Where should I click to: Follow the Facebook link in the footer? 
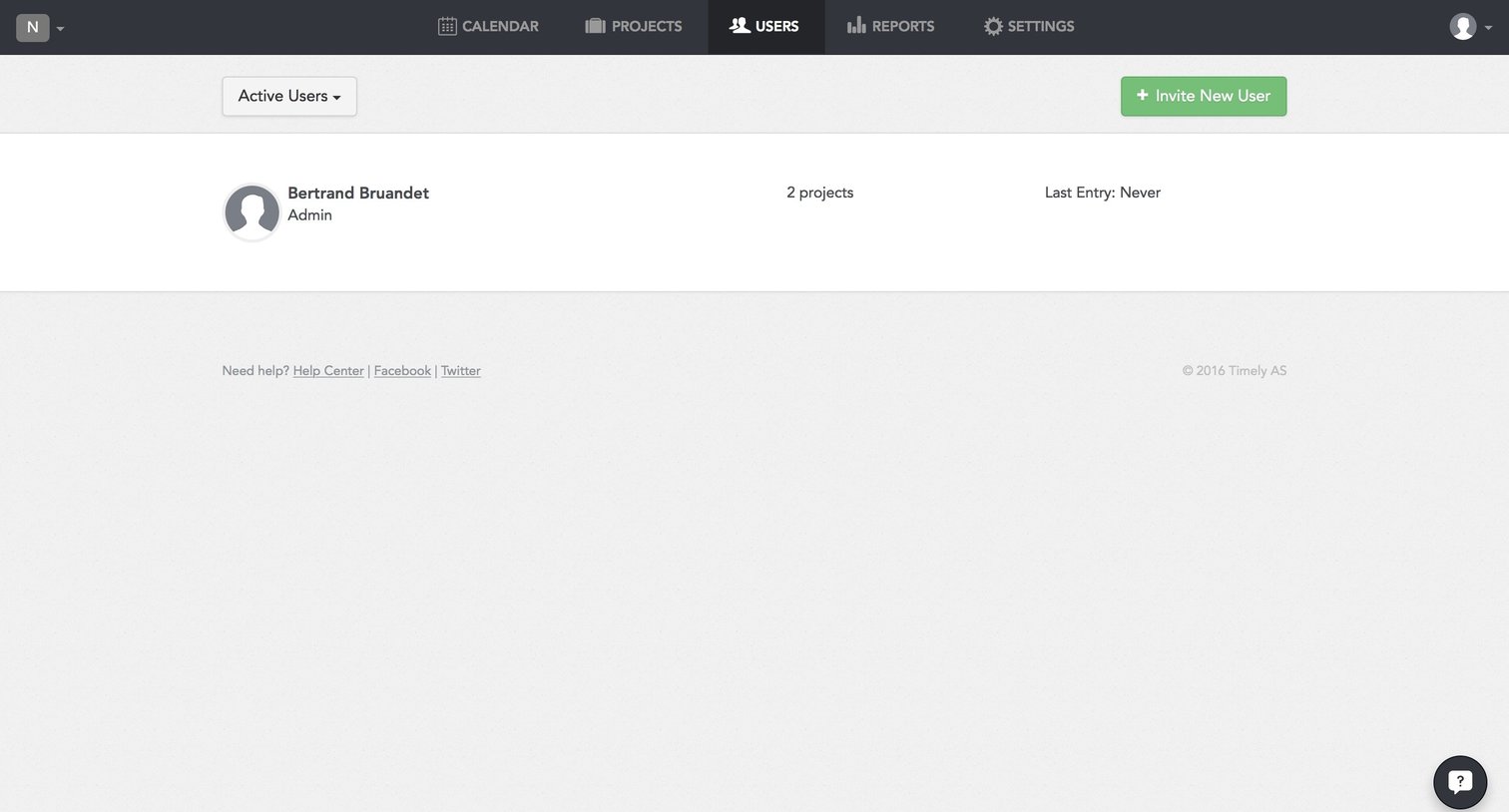(x=402, y=370)
